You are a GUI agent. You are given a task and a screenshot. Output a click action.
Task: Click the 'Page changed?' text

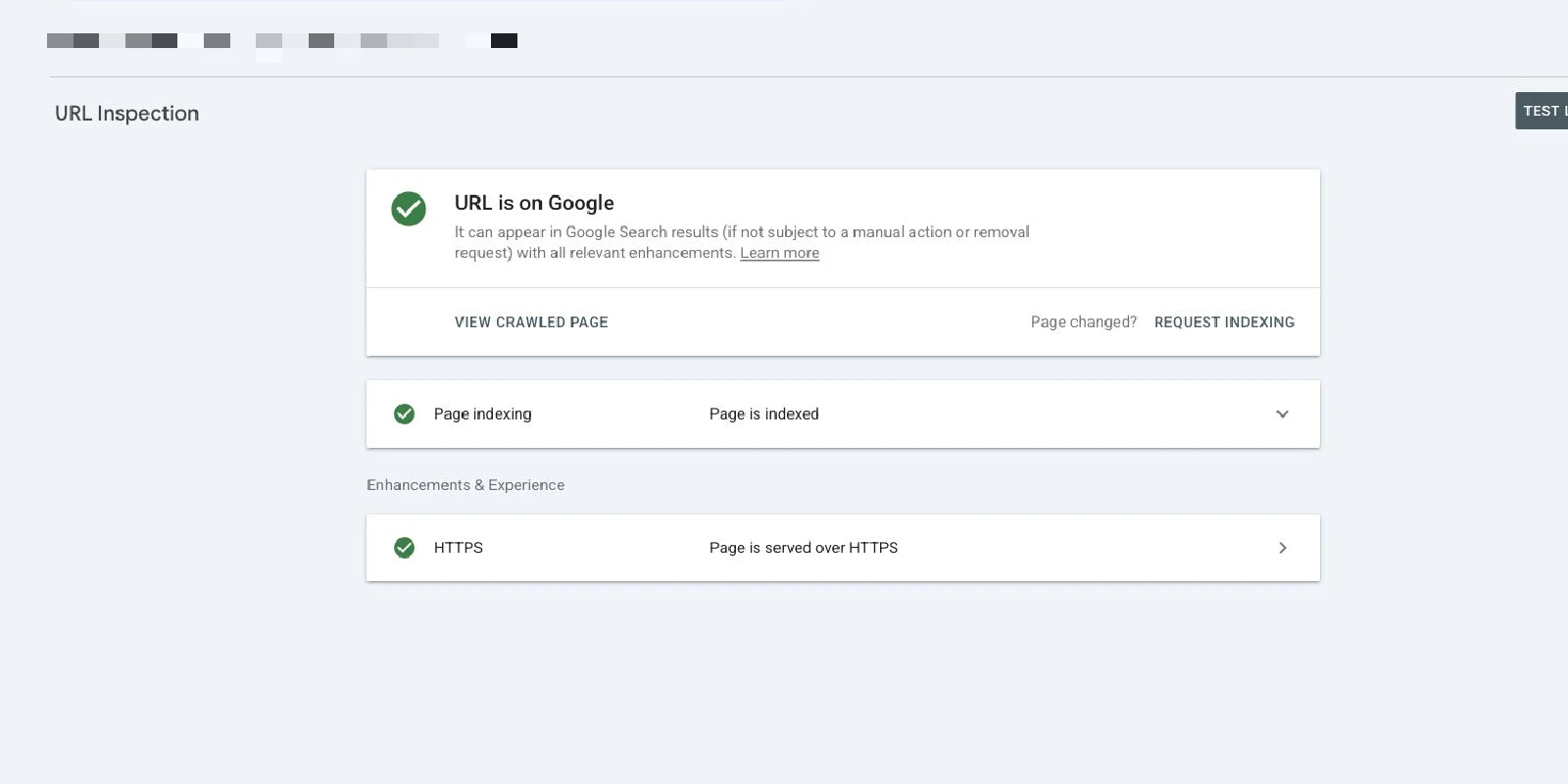click(1084, 322)
